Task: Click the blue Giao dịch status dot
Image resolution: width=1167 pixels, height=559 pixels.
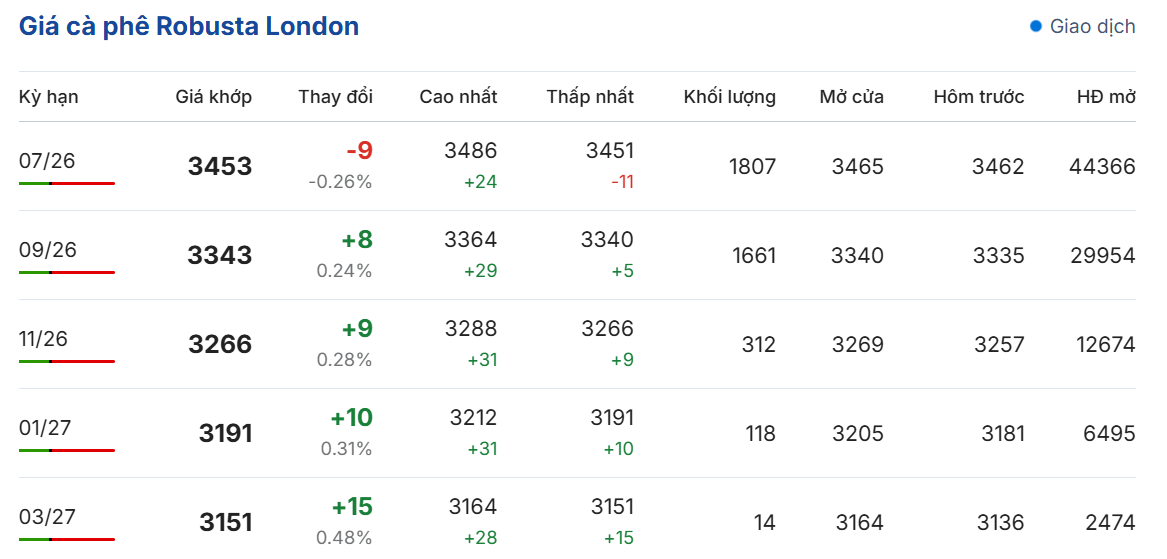Action: tap(1035, 27)
